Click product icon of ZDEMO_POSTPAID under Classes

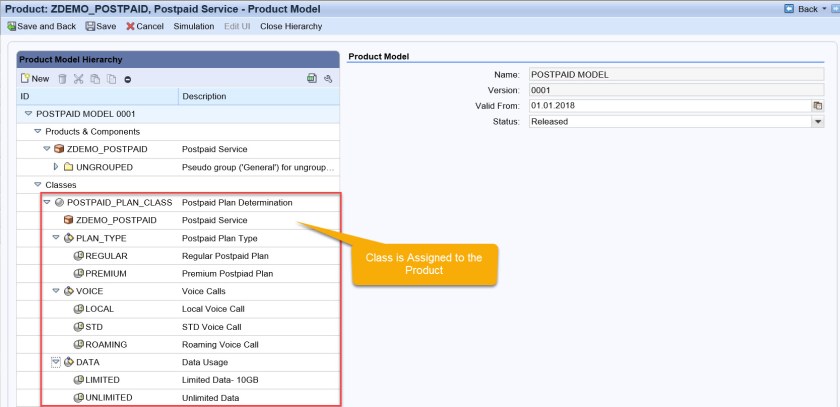pyautogui.click(x=68, y=220)
